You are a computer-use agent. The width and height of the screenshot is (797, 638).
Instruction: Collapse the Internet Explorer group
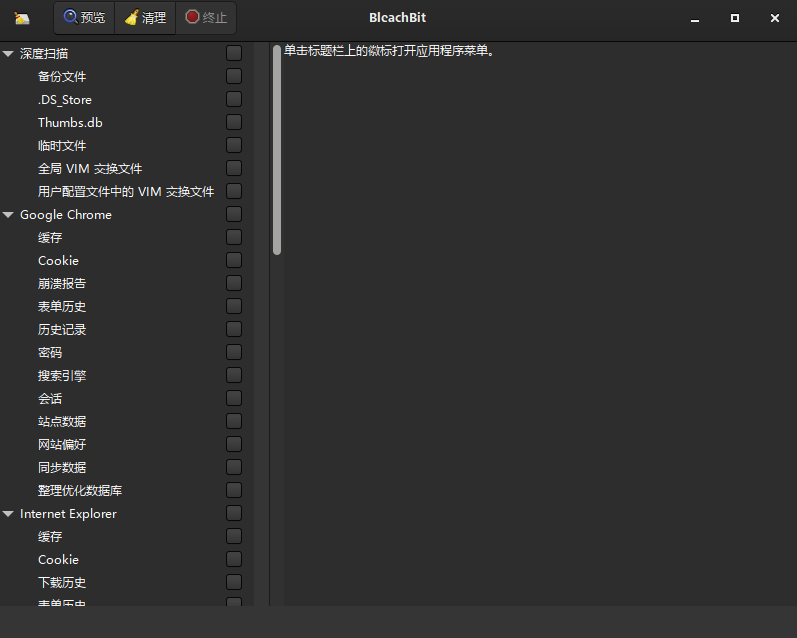[x=8, y=513]
